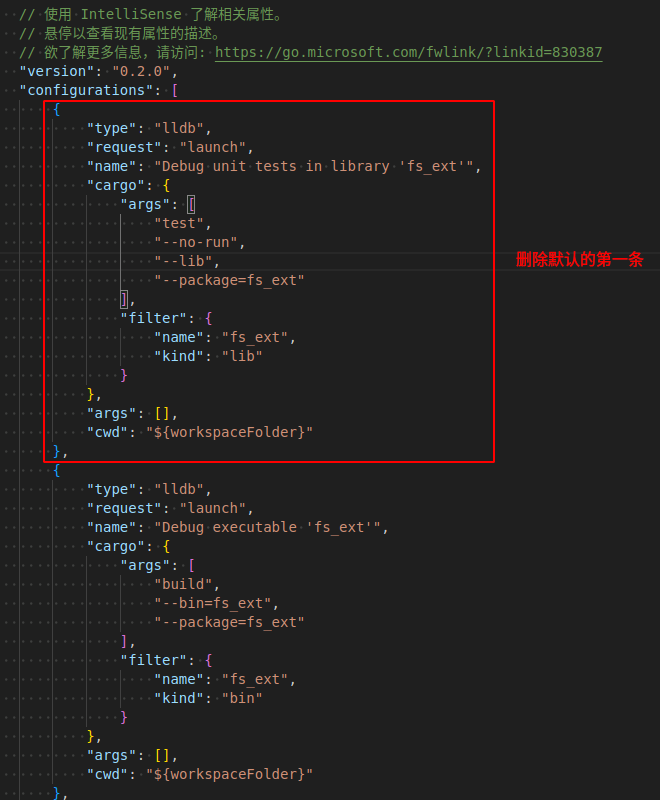The height and width of the screenshot is (800, 660).
Task: Click the "filter" key in the unit tests configuration
Action: [154, 318]
